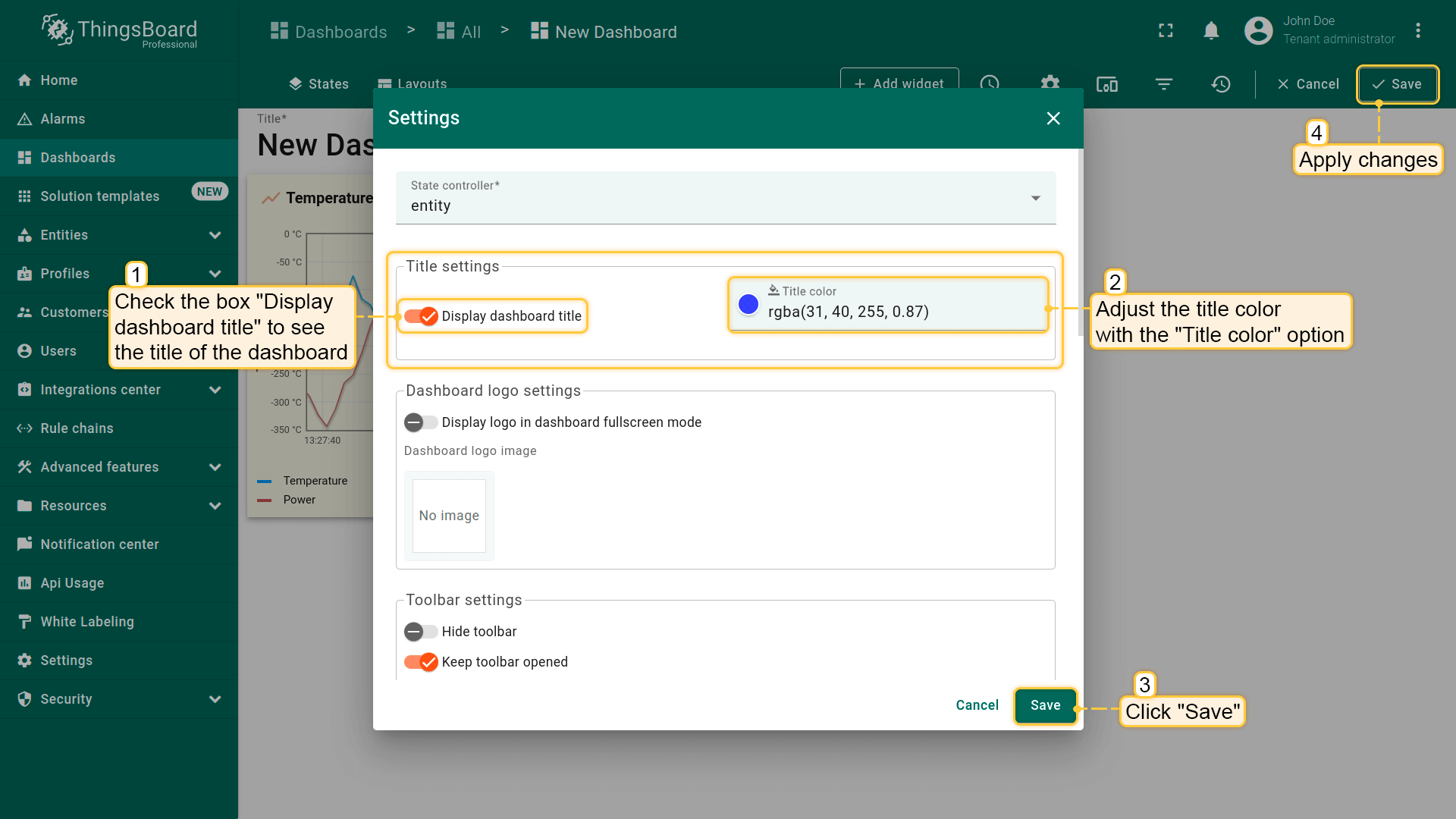This screenshot has height=819, width=1456.
Task: Enable display logo in fullscreen mode
Action: point(421,422)
